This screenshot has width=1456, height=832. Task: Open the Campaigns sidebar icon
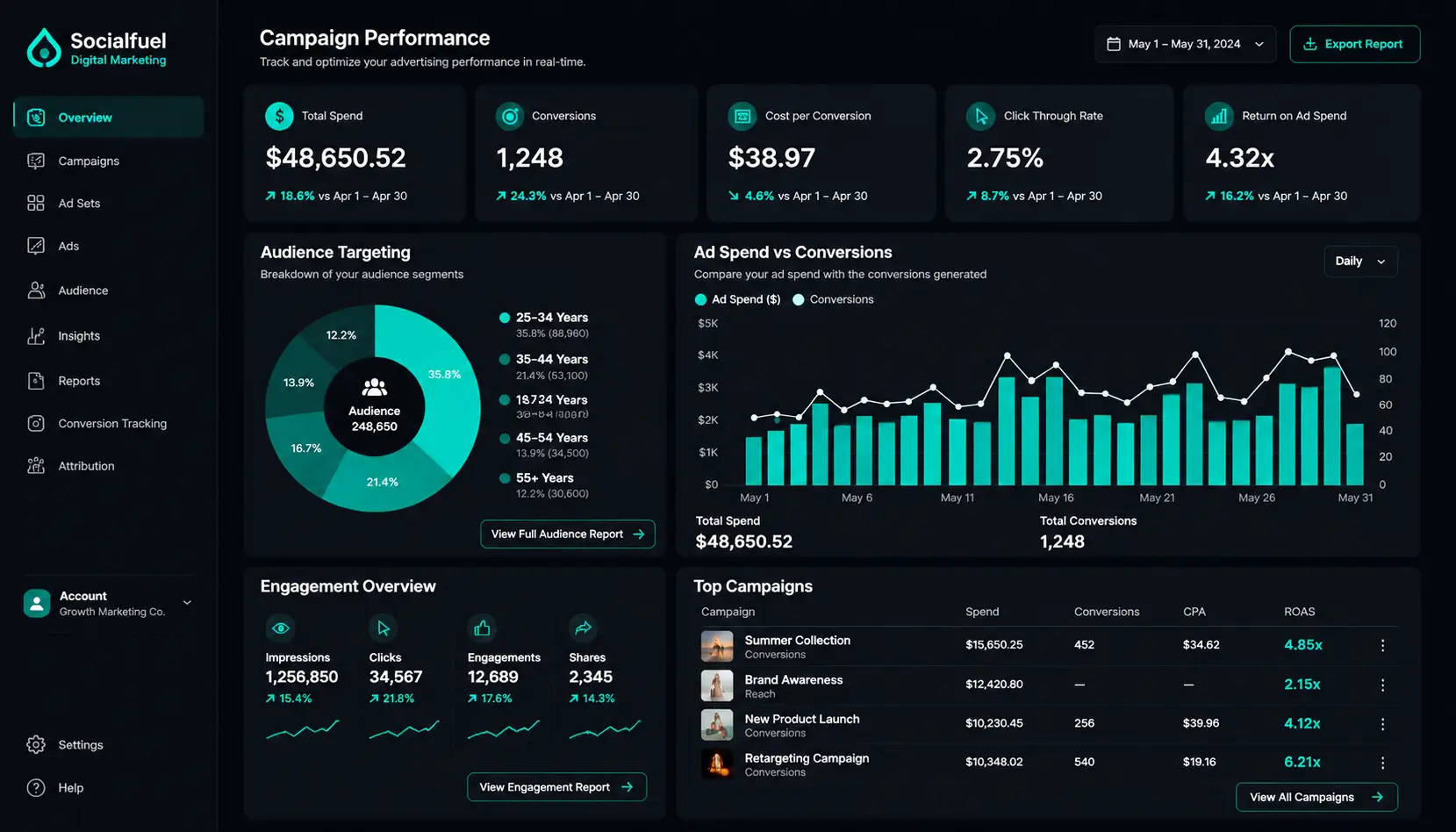click(x=36, y=161)
